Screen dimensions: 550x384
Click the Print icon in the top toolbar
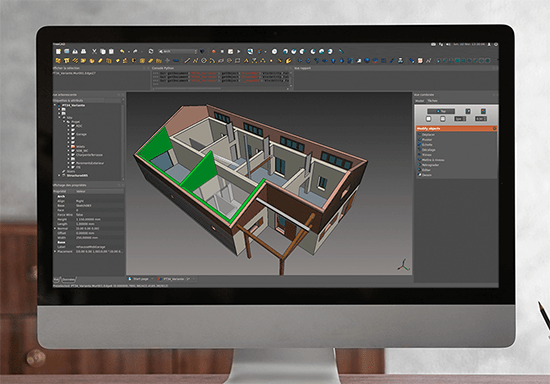83,52
